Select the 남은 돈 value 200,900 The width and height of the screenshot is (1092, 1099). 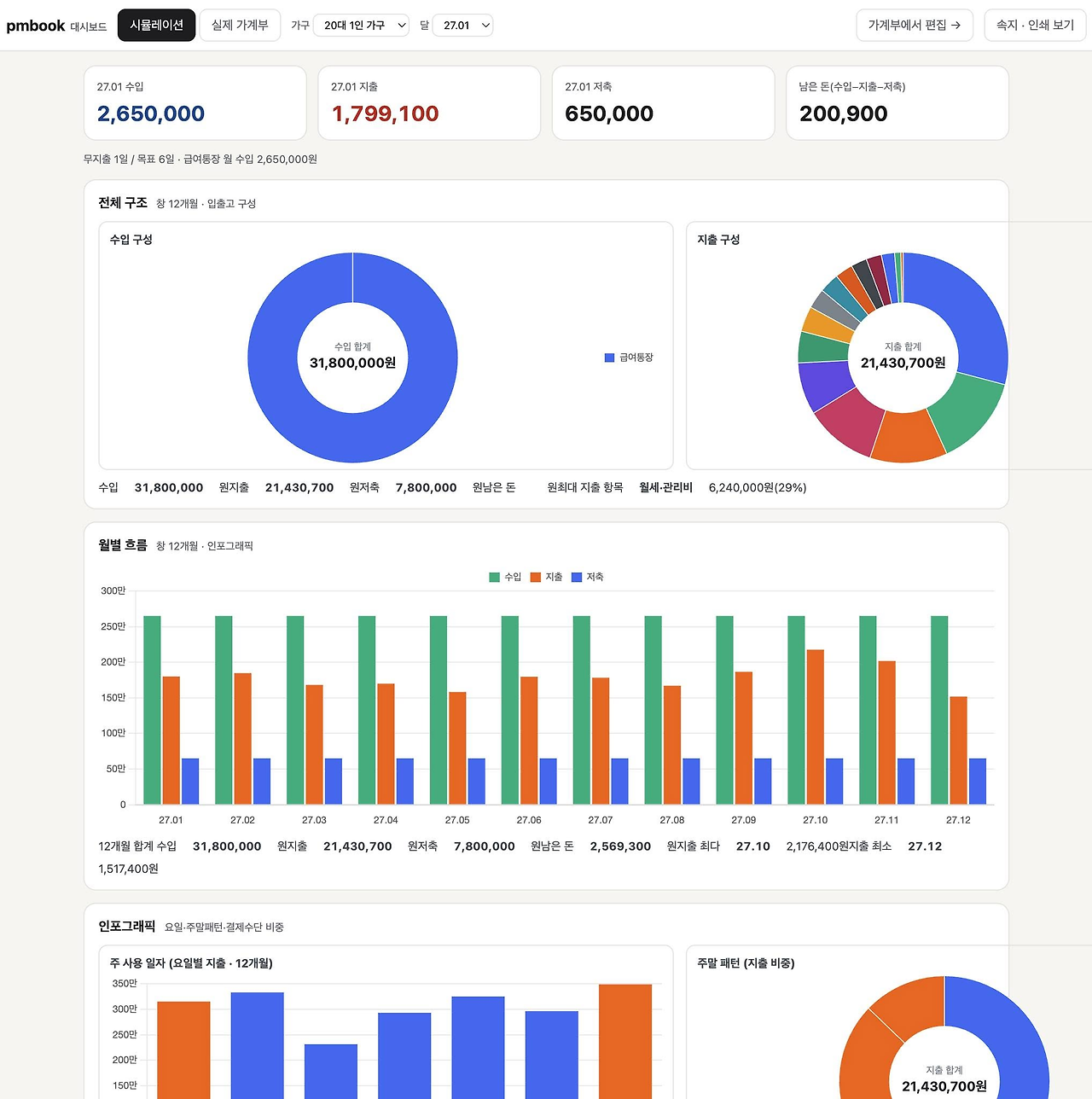pyautogui.click(x=844, y=113)
